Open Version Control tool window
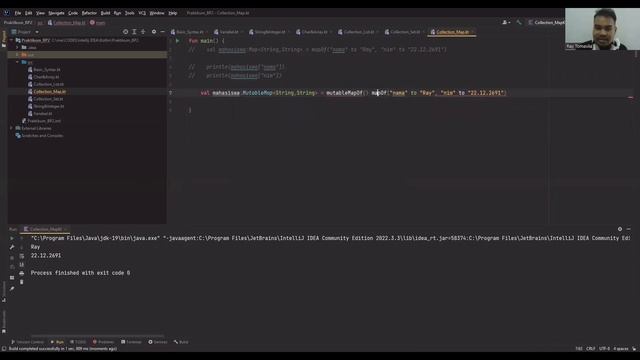Screen dimensions: 640x360 pos(27,342)
